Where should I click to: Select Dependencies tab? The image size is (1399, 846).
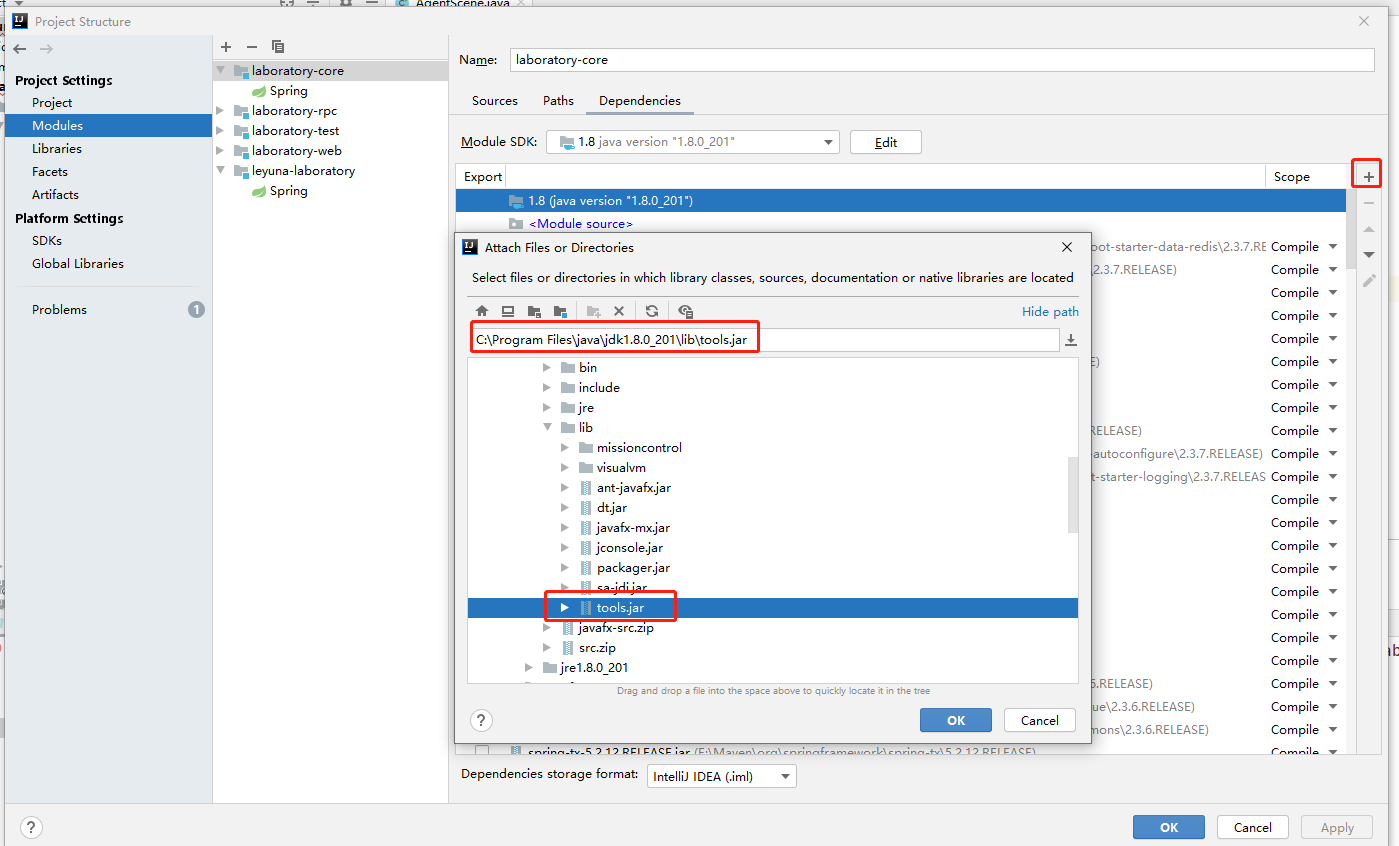640,101
